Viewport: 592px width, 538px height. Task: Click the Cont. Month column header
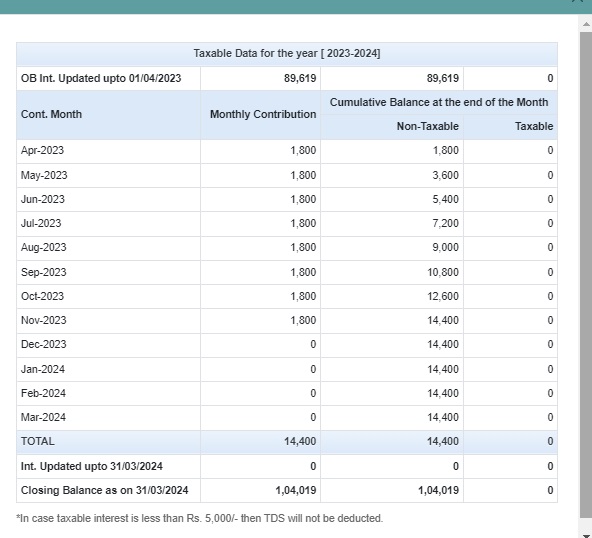tap(51, 114)
